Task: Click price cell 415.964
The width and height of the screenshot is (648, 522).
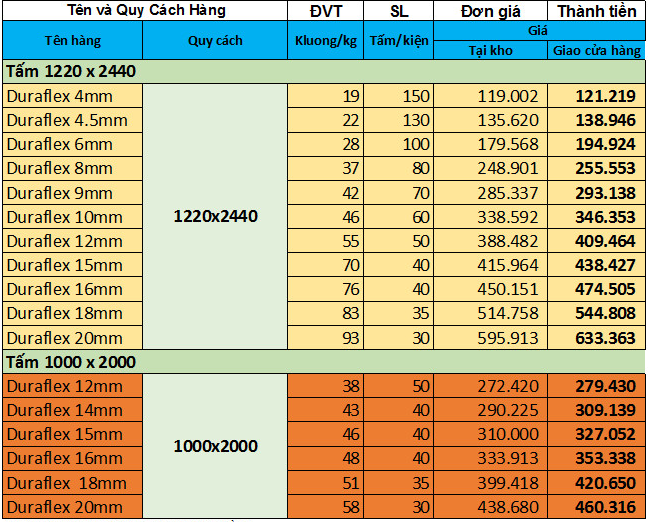Action: (491, 265)
